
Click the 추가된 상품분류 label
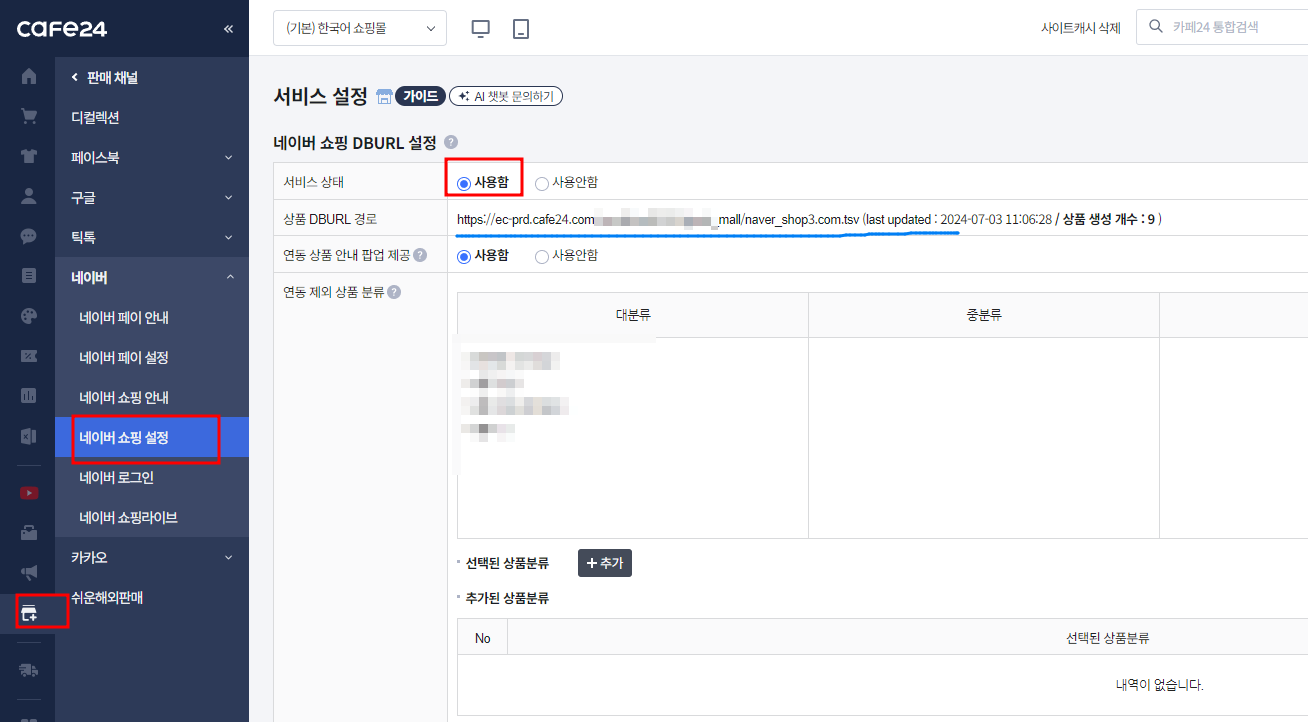coord(507,598)
